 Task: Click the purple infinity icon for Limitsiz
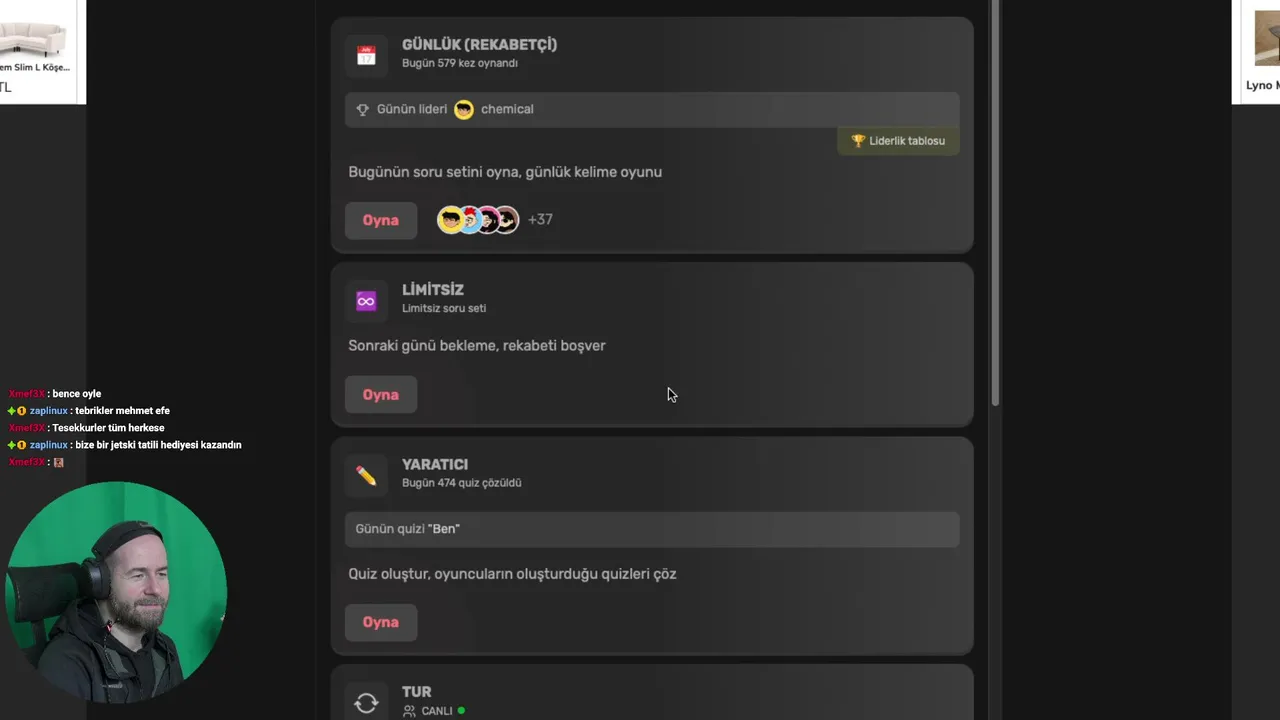tap(366, 301)
